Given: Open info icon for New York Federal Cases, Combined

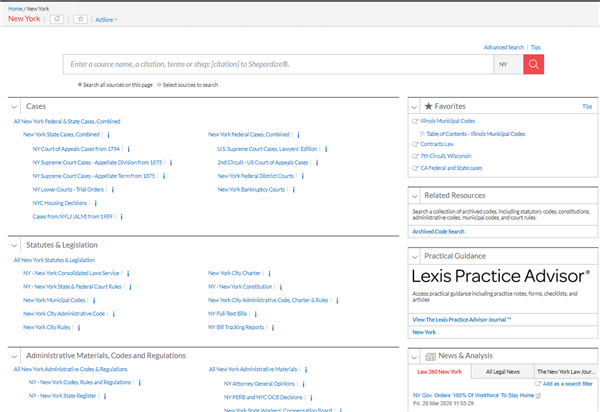Looking at the screenshot, I should tap(298, 135).
